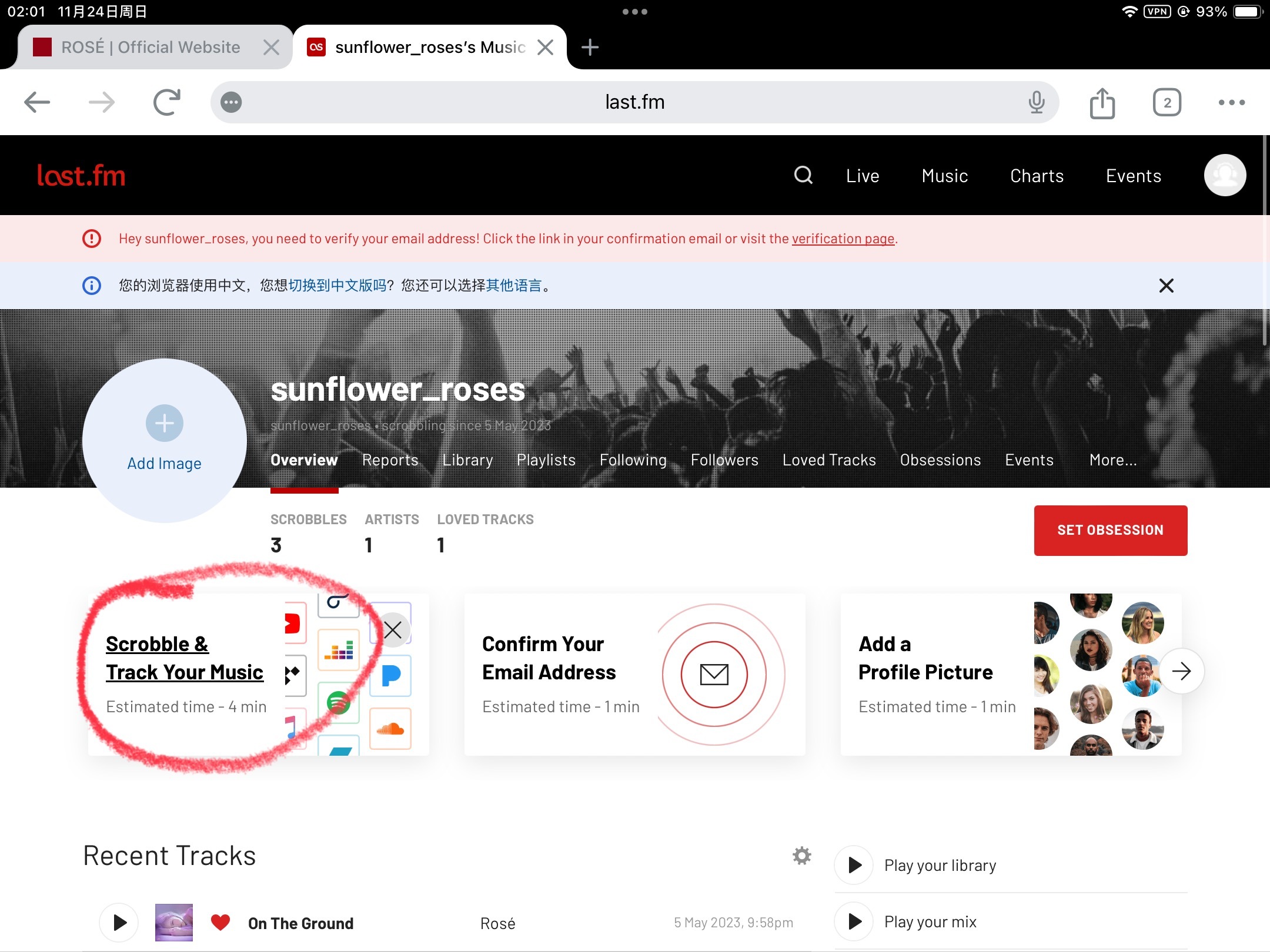Image resolution: width=1270 pixels, height=952 pixels.
Task: Open the Events item in top navigation
Action: coord(1134,176)
